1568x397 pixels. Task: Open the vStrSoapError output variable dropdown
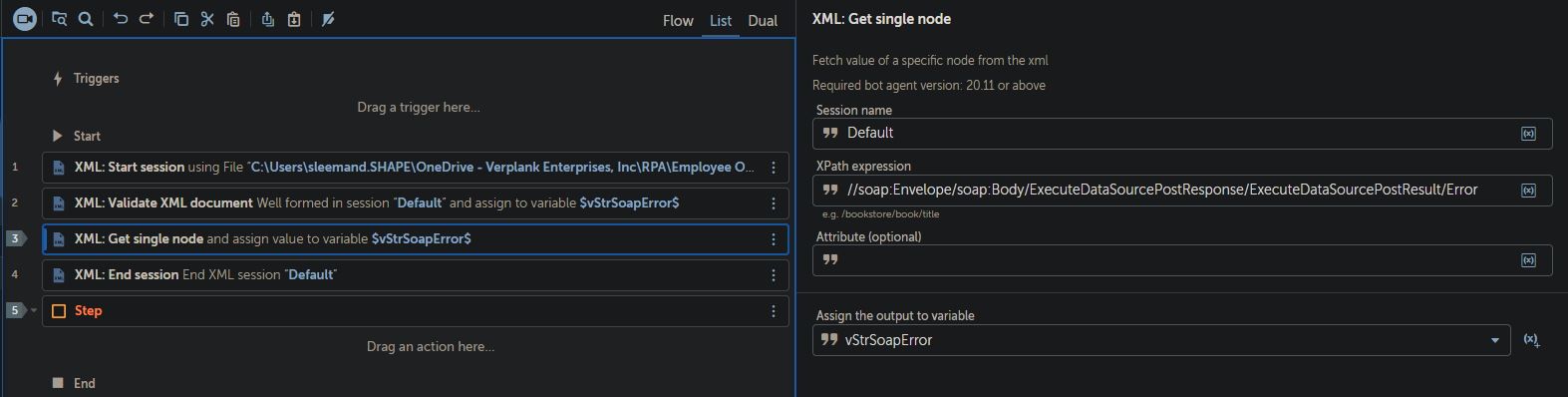(1494, 340)
